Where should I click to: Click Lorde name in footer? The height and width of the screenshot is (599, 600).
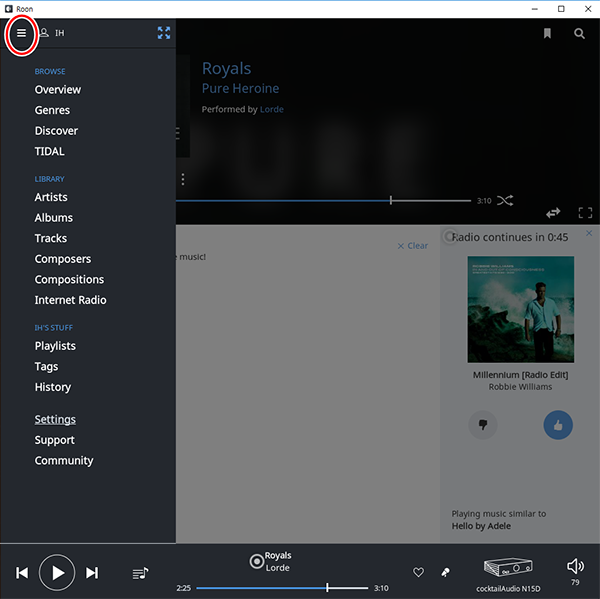tap(277, 568)
